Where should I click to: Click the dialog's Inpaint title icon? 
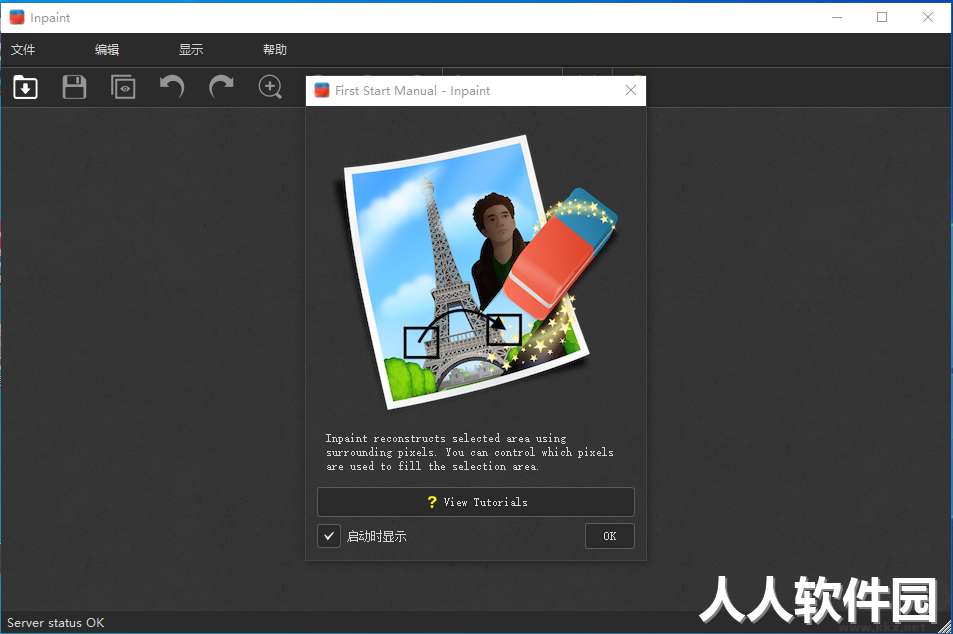pyautogui.click(x=322, y=91)
